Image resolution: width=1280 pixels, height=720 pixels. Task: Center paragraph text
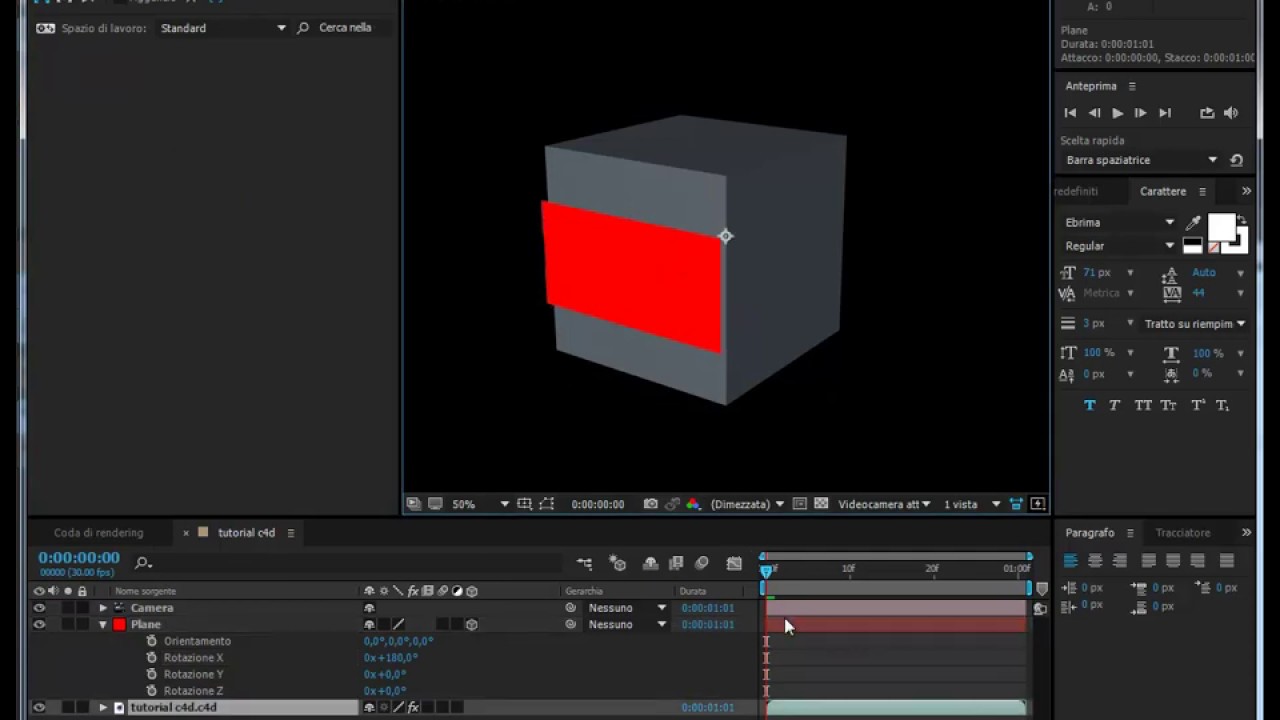pos(1095,561)
